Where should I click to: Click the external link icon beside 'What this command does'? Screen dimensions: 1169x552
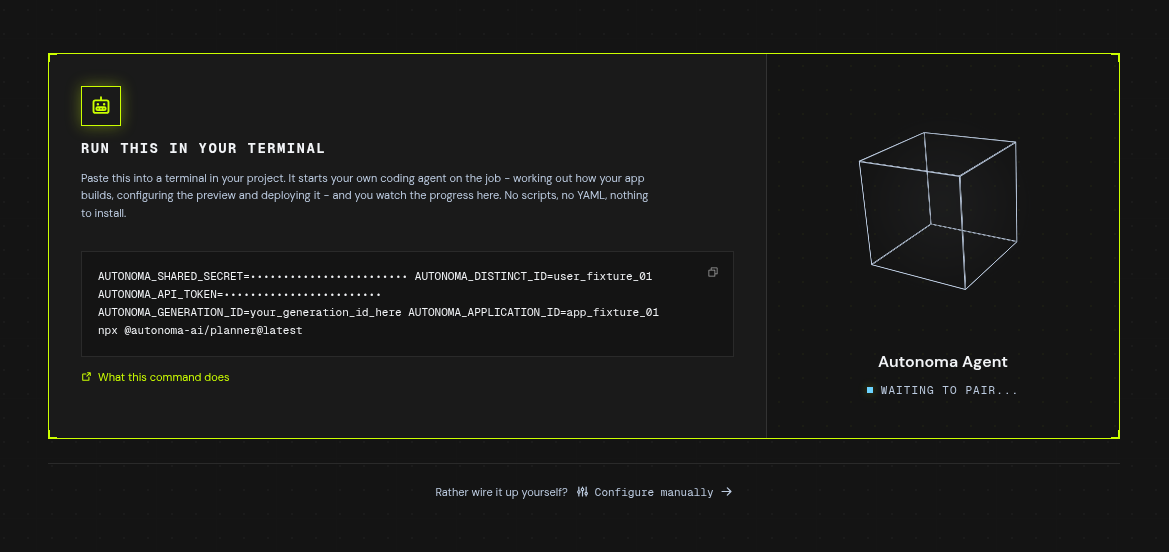(x=86, y=377)
